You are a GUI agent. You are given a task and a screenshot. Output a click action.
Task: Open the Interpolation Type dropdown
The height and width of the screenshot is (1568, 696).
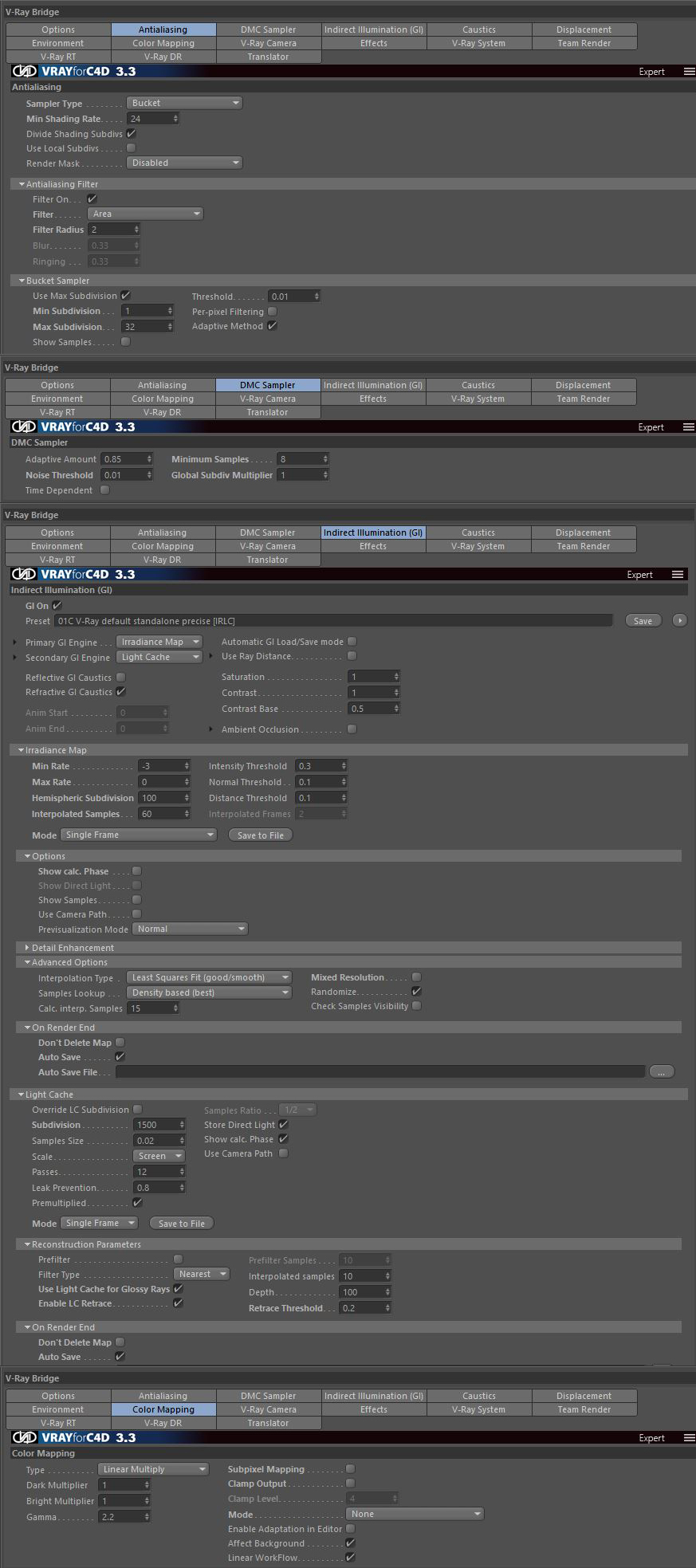point(209,977)
